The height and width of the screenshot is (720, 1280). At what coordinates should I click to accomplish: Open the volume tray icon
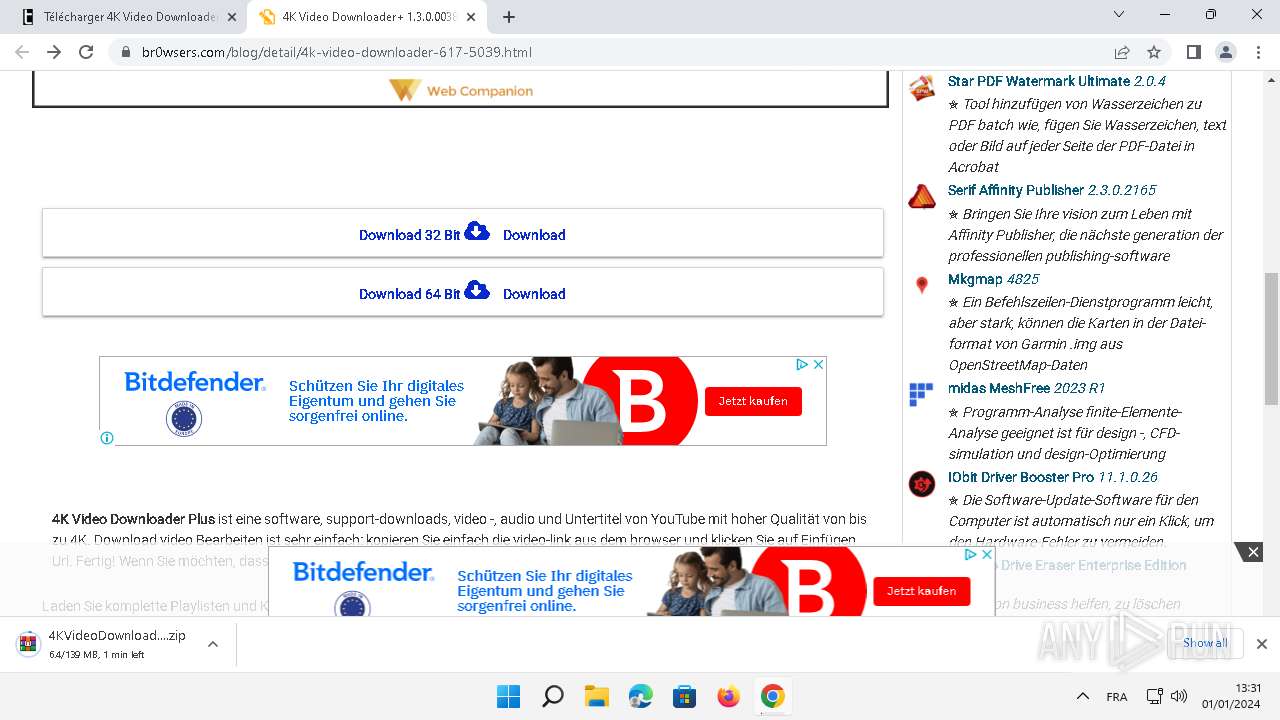1179,696
